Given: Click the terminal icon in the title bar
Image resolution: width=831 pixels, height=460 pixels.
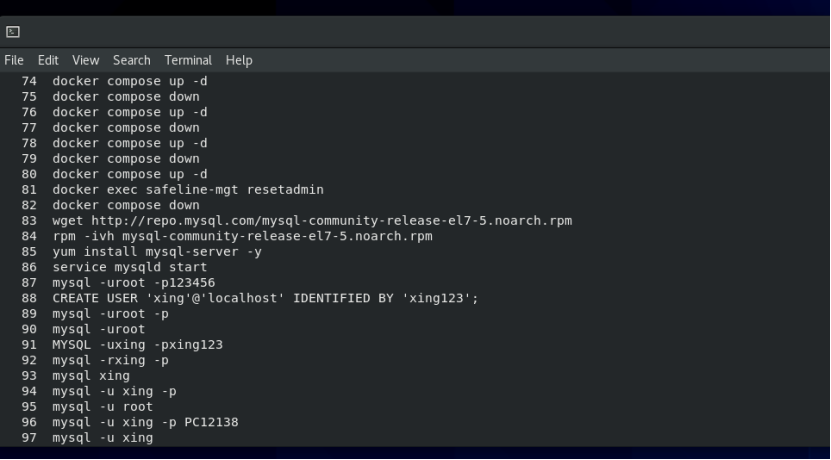Looking at the screenshot, I should [13, 31].
